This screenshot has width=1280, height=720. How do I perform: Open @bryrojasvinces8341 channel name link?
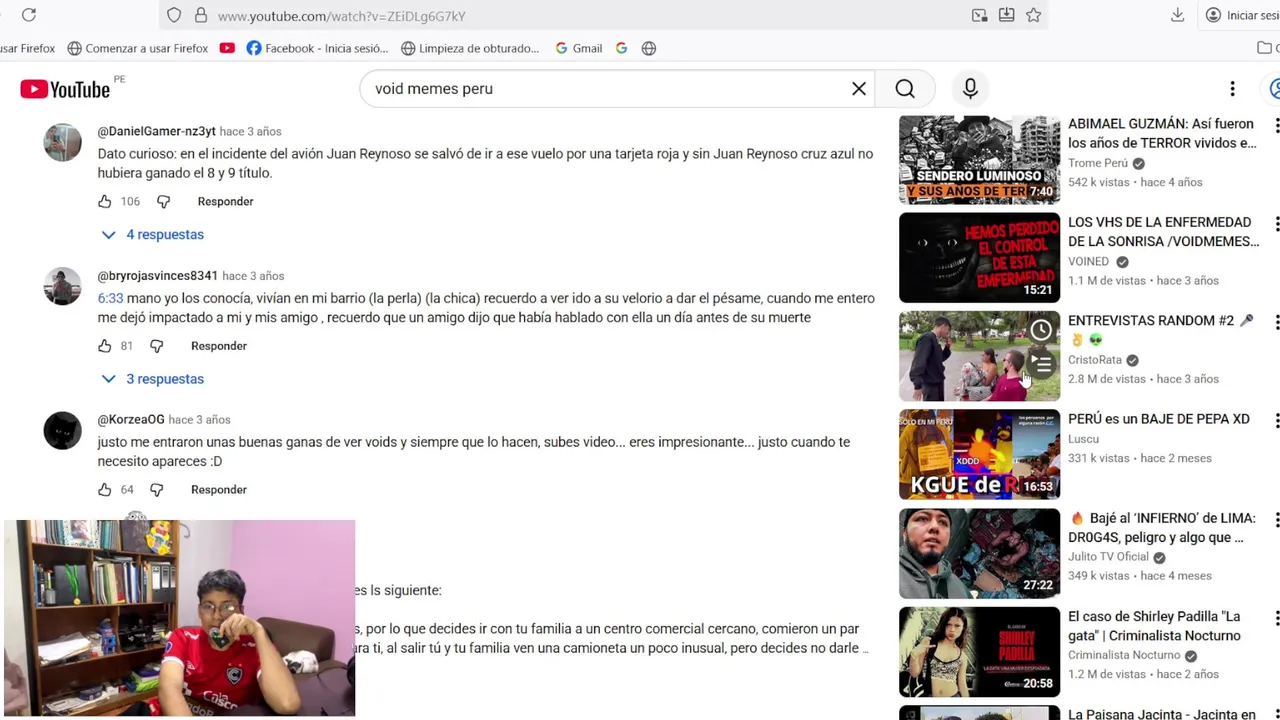coord(157,276)
